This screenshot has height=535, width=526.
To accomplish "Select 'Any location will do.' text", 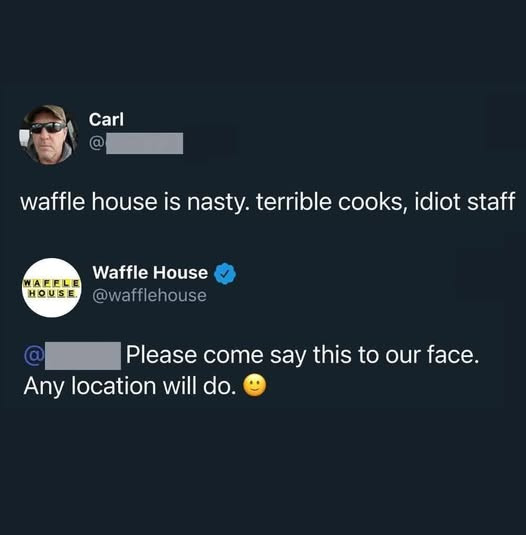I will coord(130,387).
